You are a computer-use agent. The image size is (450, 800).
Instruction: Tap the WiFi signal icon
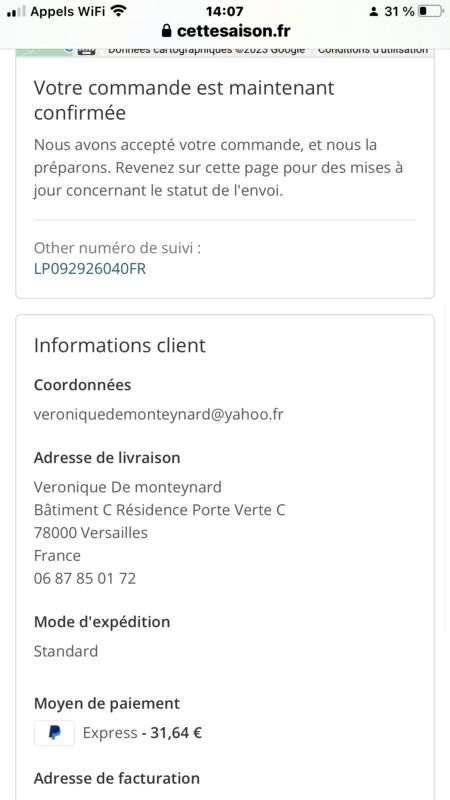pyautogui.click(x=118, y=11)
